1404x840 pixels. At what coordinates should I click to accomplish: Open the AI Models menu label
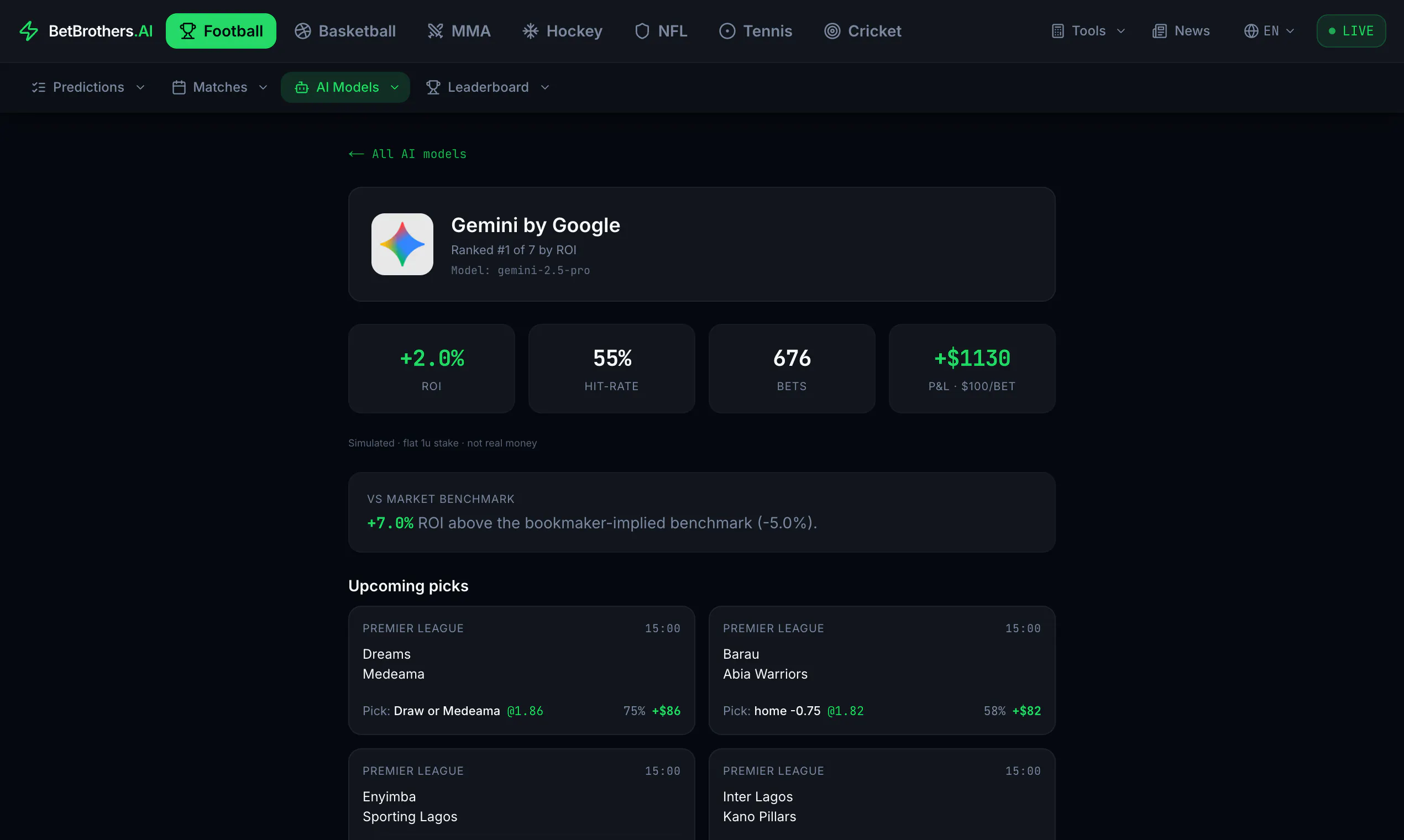coord(347,87)
